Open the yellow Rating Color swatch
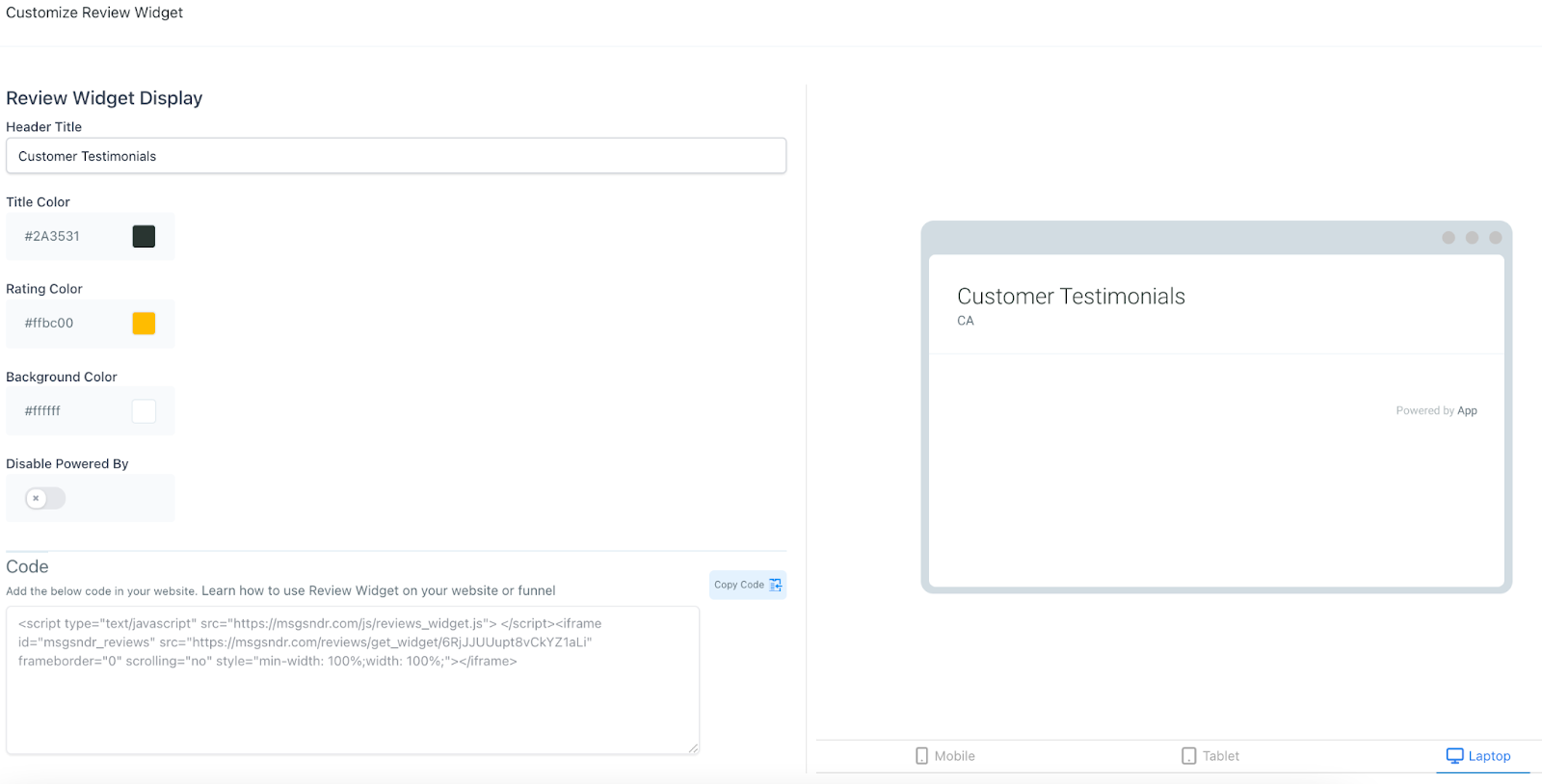Screen dimensions: 1542x784 pos(144,324)
